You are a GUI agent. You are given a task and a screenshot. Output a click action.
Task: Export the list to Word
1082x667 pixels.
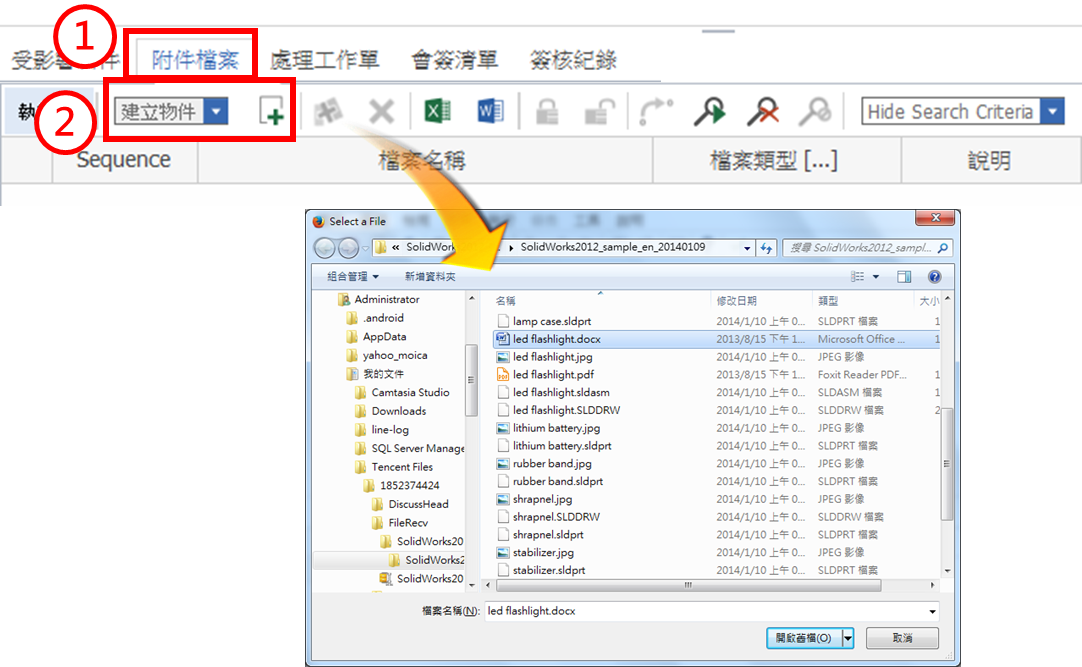pos(490,111)
